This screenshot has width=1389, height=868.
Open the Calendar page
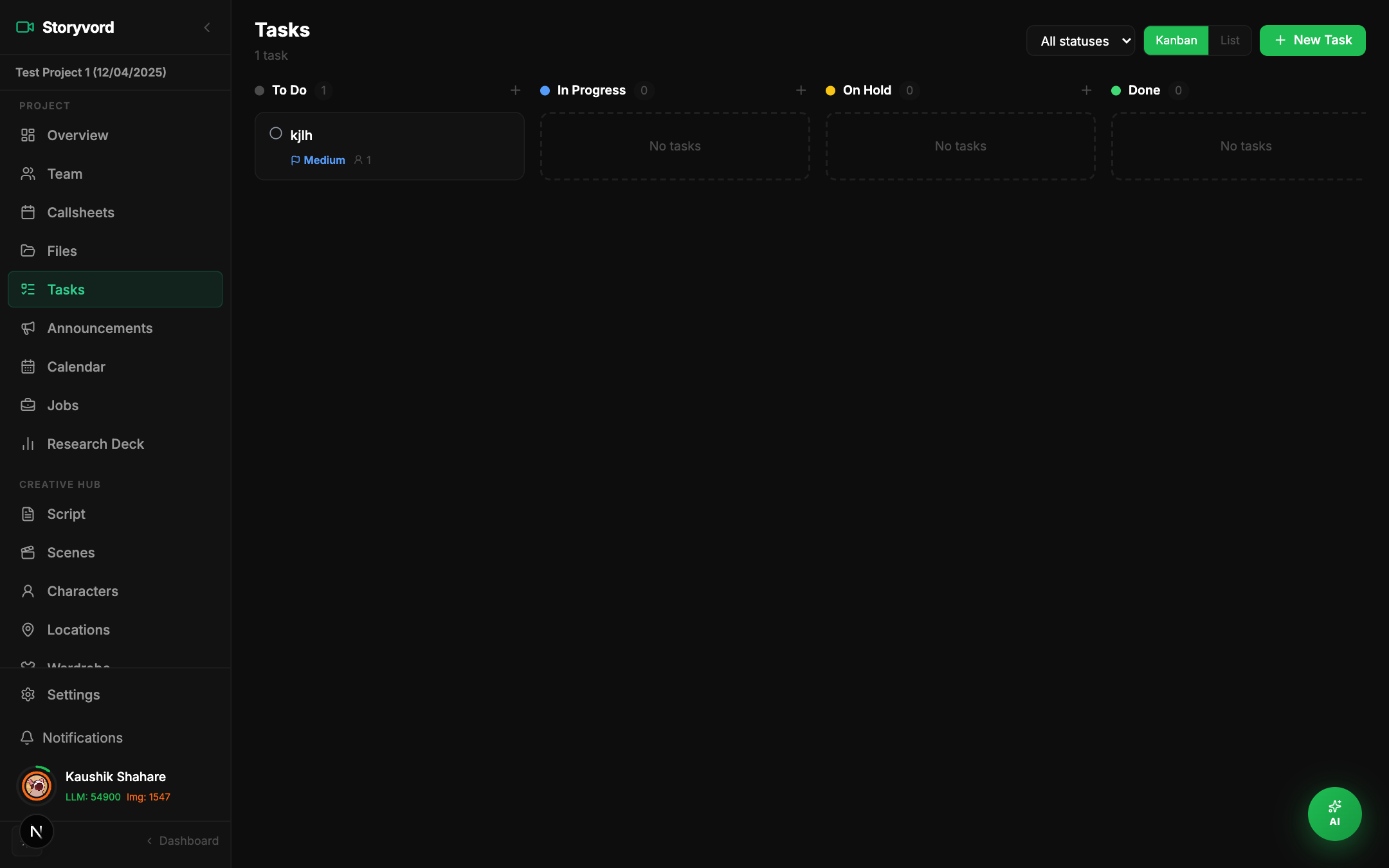point(115,366)
